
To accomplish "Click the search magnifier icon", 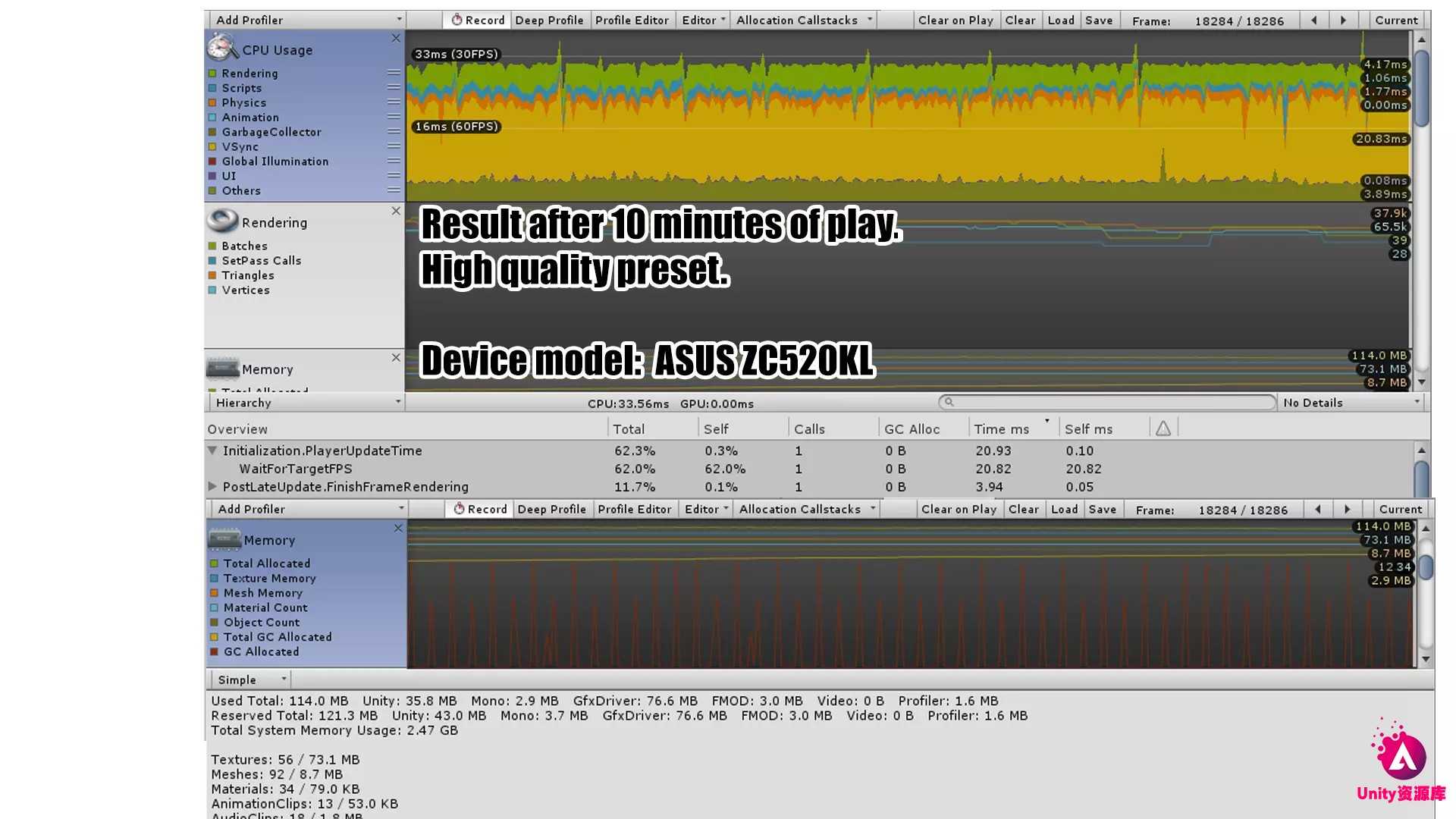I will coord(949,402).
